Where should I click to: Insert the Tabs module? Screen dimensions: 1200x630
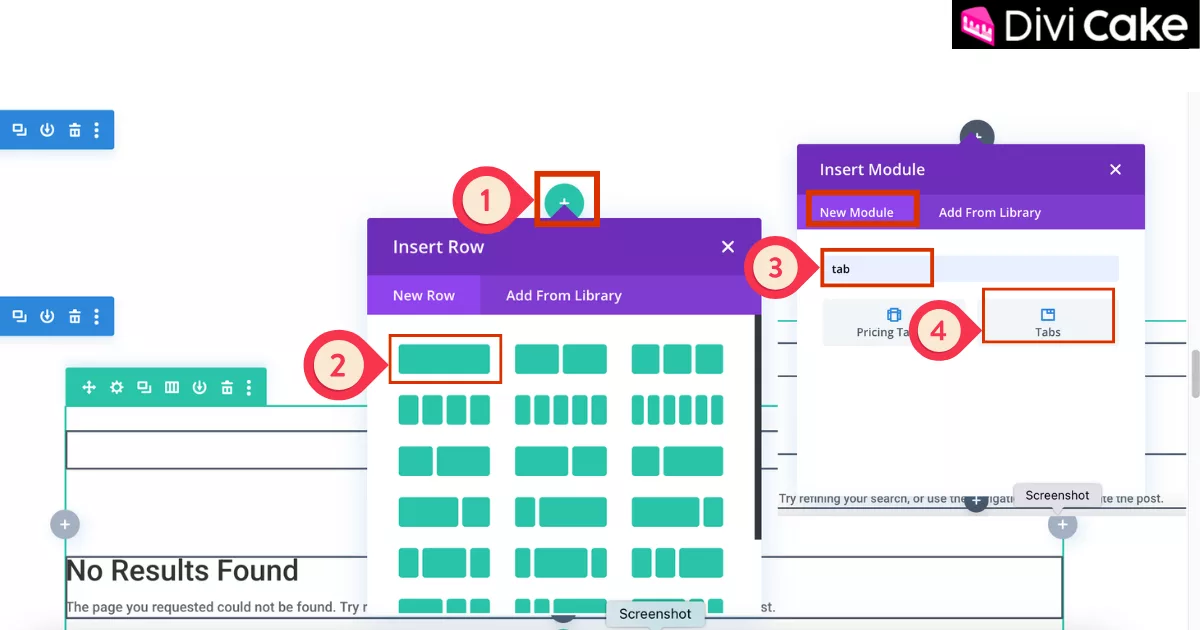(x=1048, y=322)
